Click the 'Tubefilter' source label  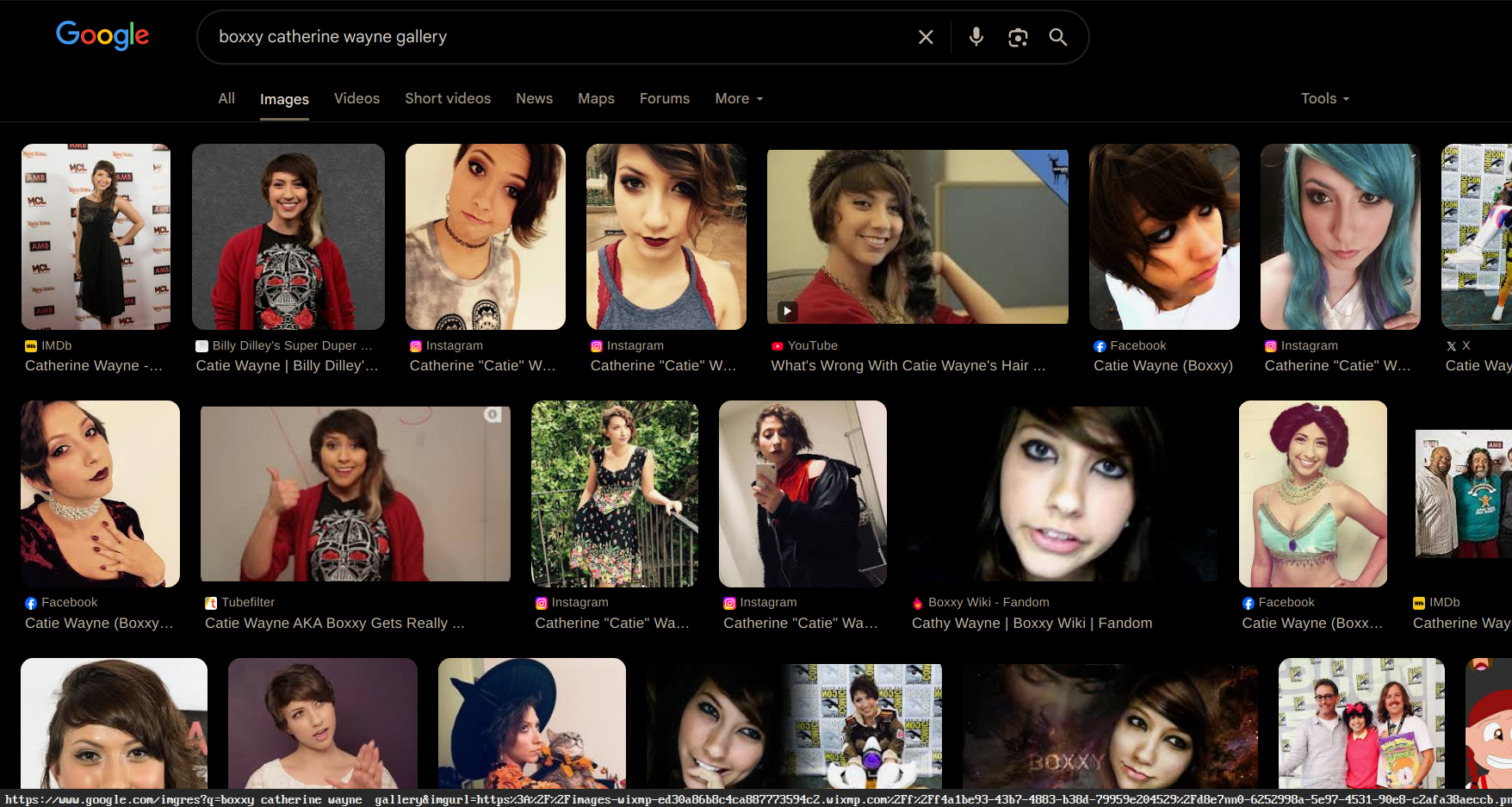tap(248, 603)
